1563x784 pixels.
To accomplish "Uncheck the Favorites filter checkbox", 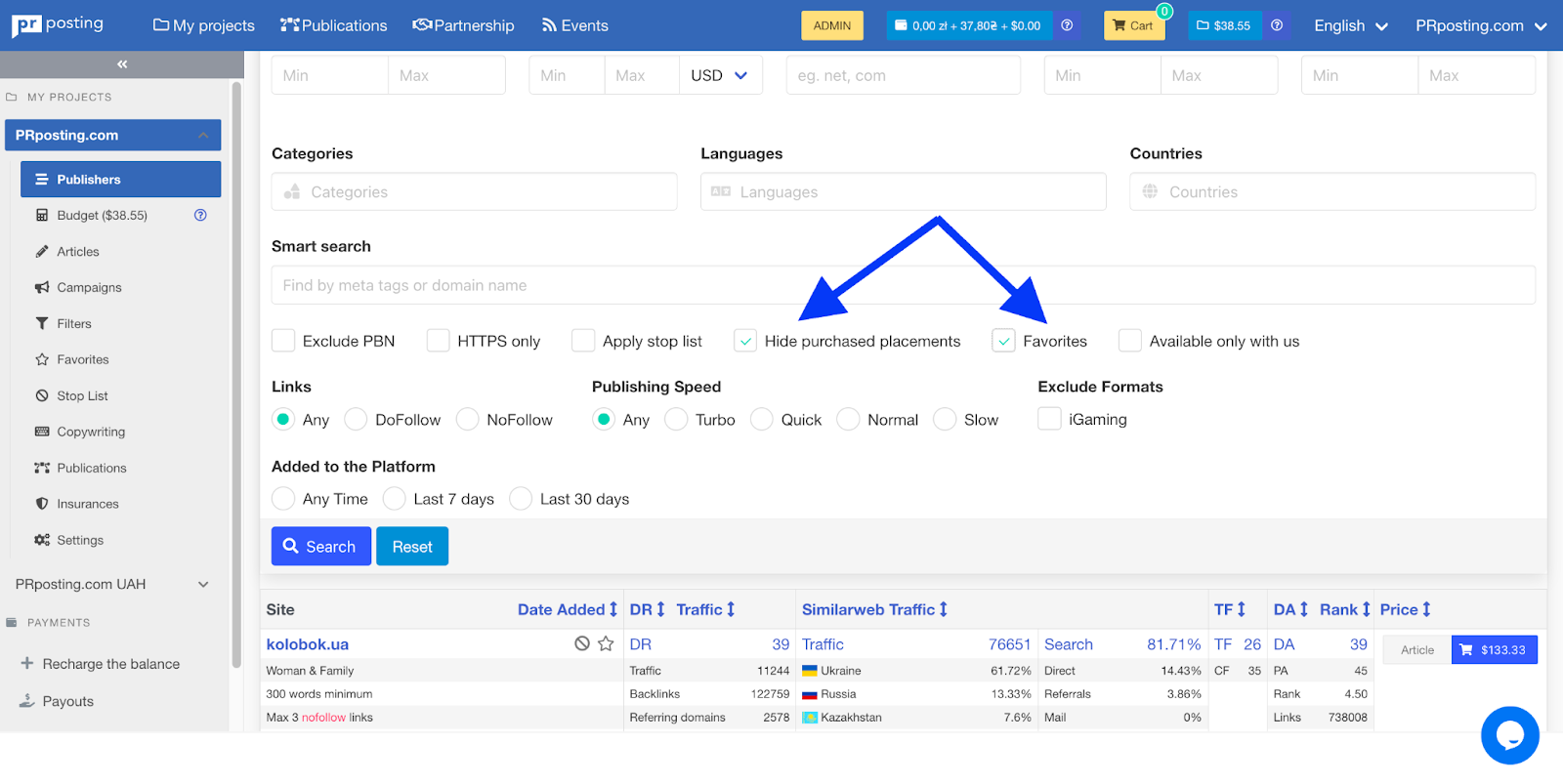I will (1003, 341).
